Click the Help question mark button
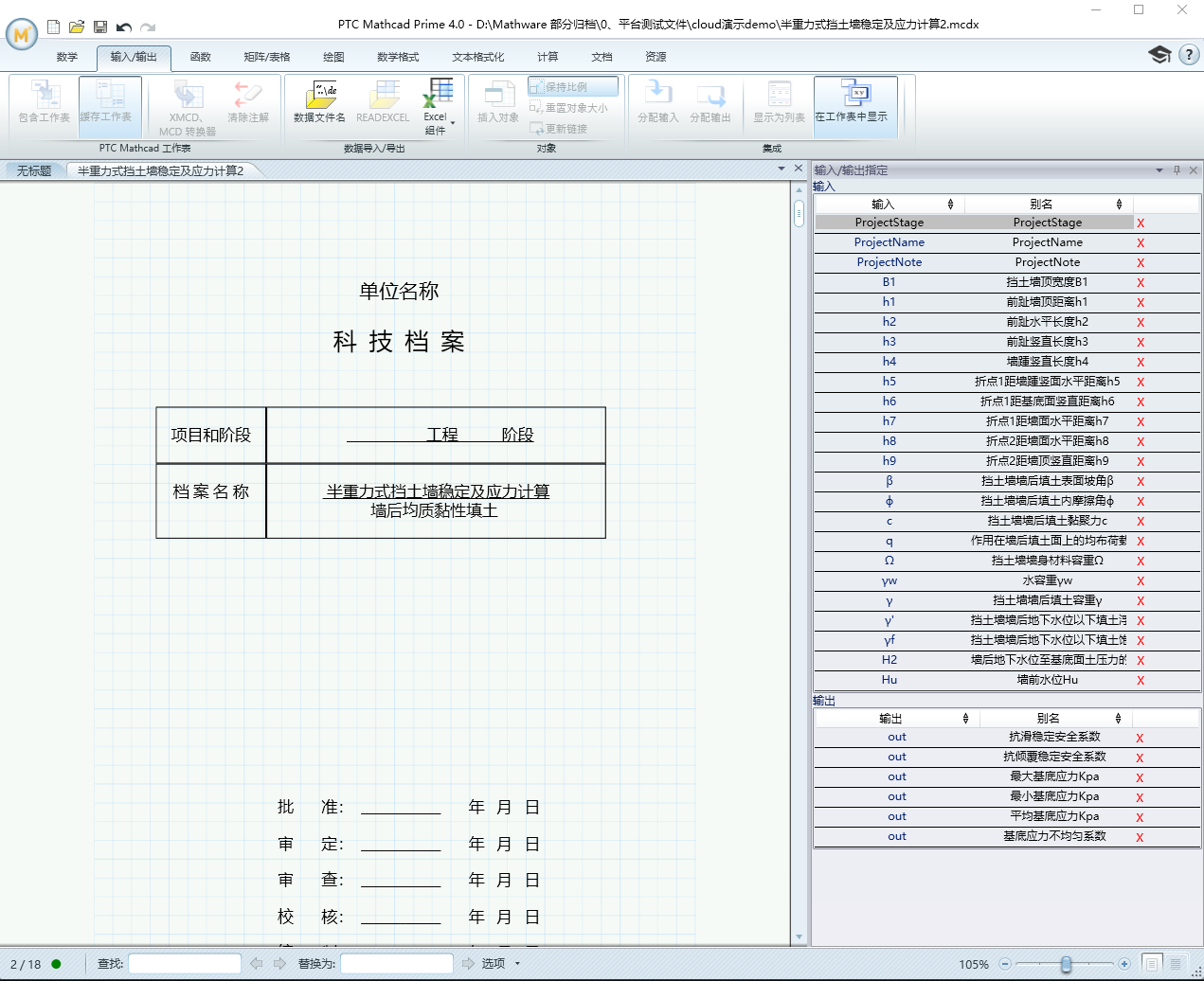Image resolution: width=1204 pixels, height=981 pixels. point(1190,55)
